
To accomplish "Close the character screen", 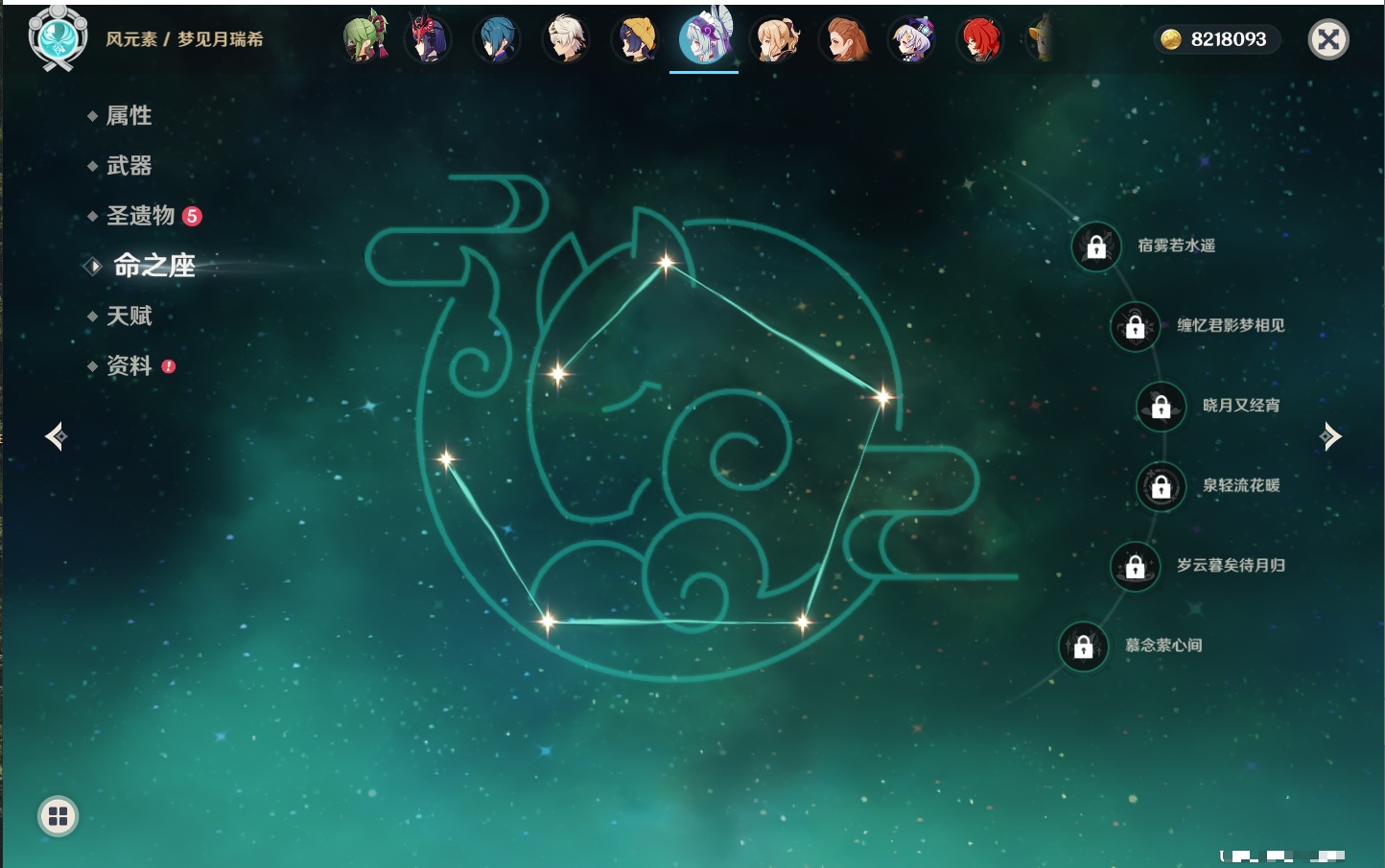I will tap(1328, 39).
